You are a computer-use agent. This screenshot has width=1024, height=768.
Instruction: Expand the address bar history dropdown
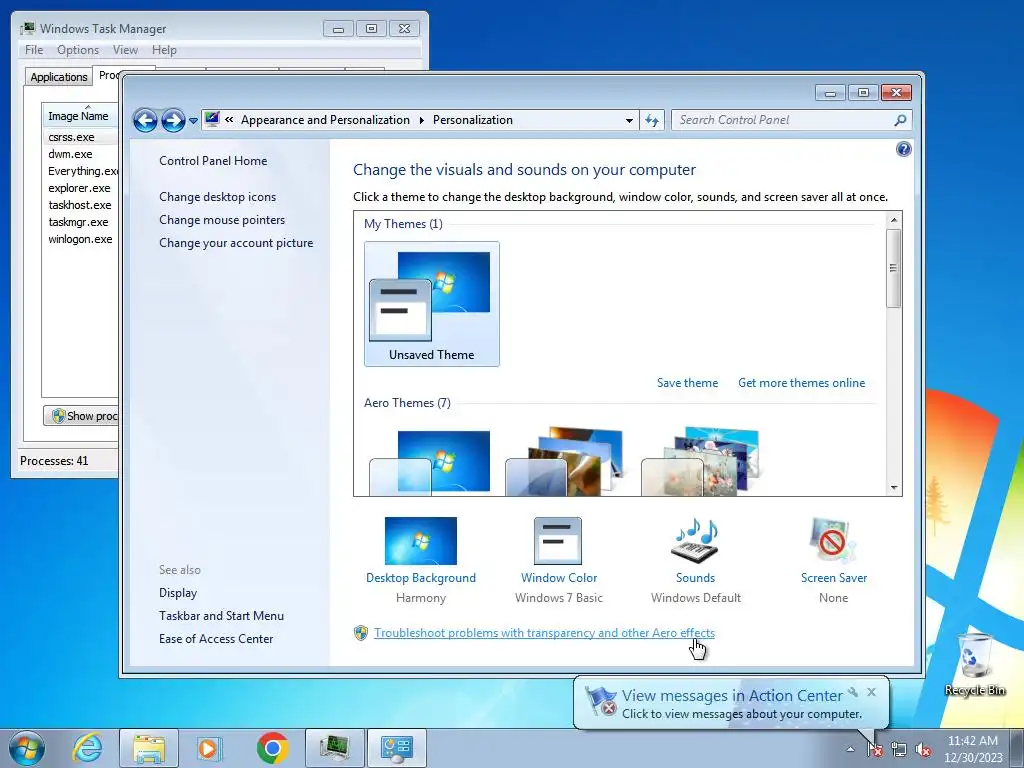point(629,120)
